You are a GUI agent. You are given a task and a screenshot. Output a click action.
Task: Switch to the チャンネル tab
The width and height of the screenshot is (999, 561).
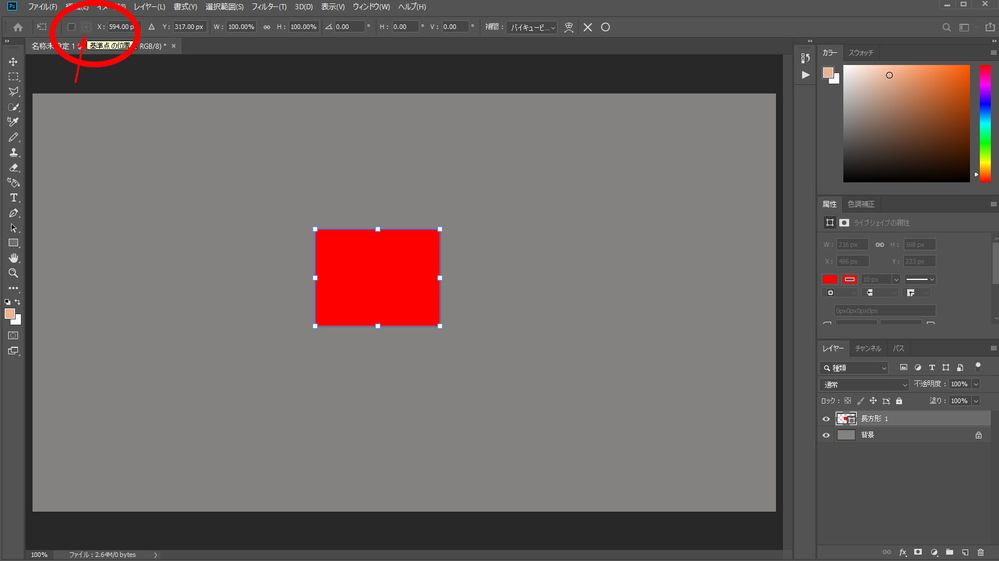(x=868, y=348)
